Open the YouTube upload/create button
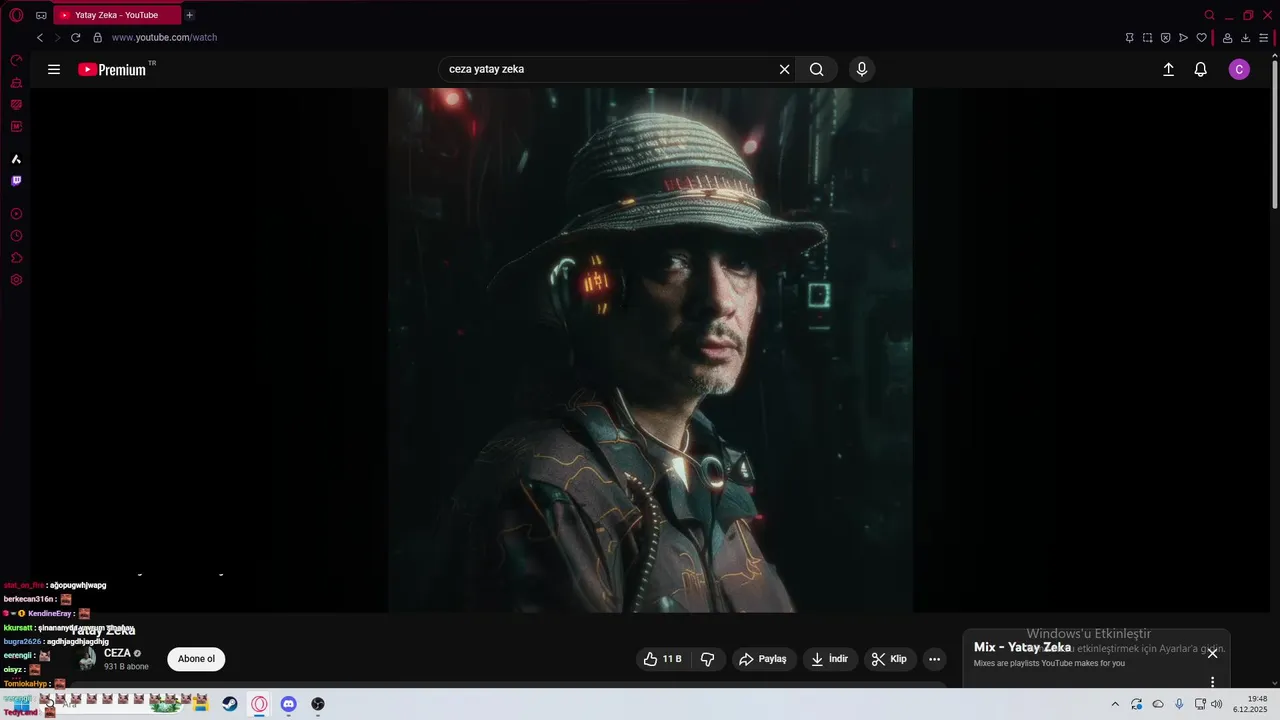The width and height of the screenshot is (1280, 720). click(x=1168, y=69)
